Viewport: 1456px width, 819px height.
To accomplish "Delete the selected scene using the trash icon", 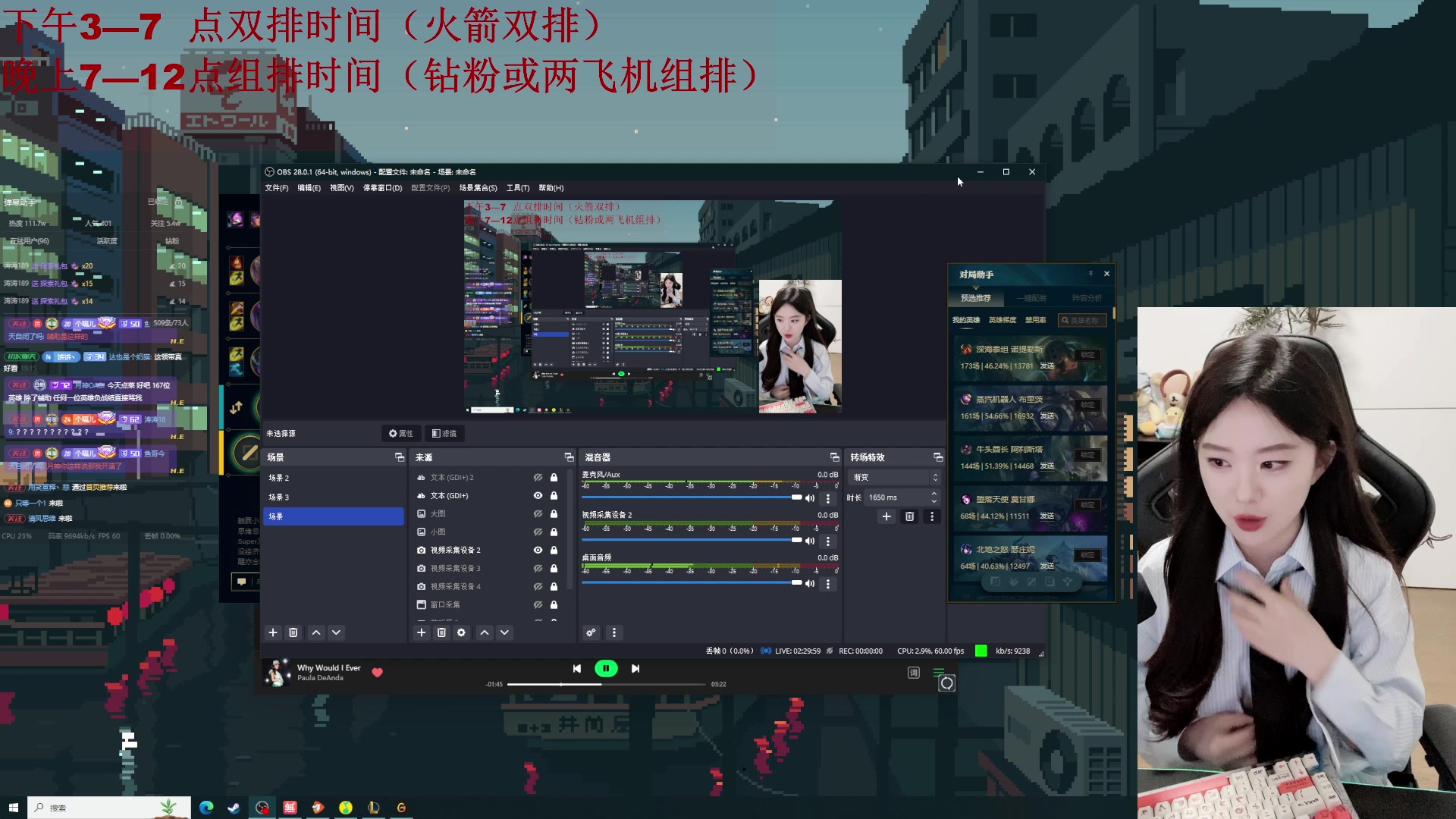I will click(x=293, y=632).
